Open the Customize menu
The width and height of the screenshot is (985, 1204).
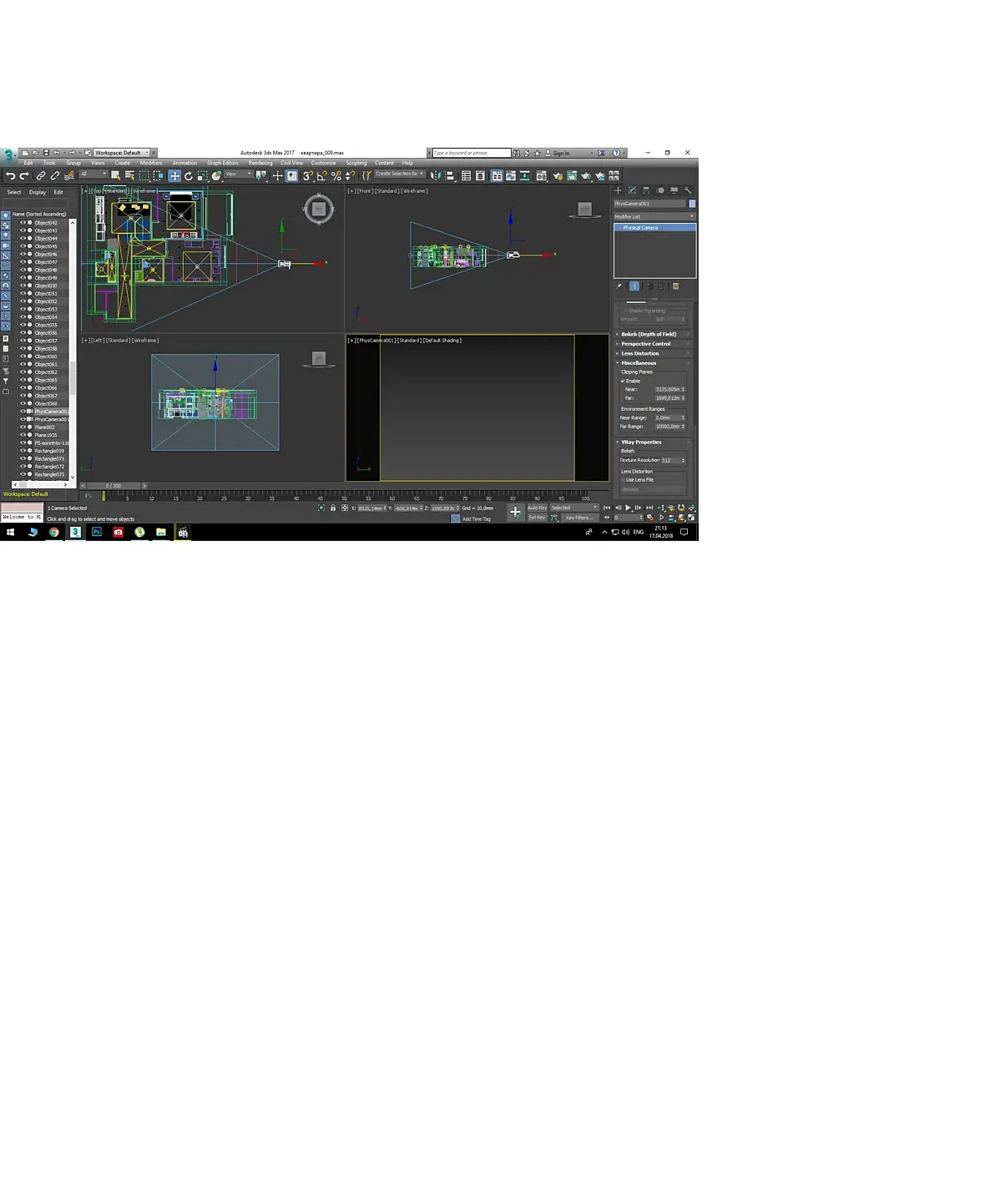point(323,163)
